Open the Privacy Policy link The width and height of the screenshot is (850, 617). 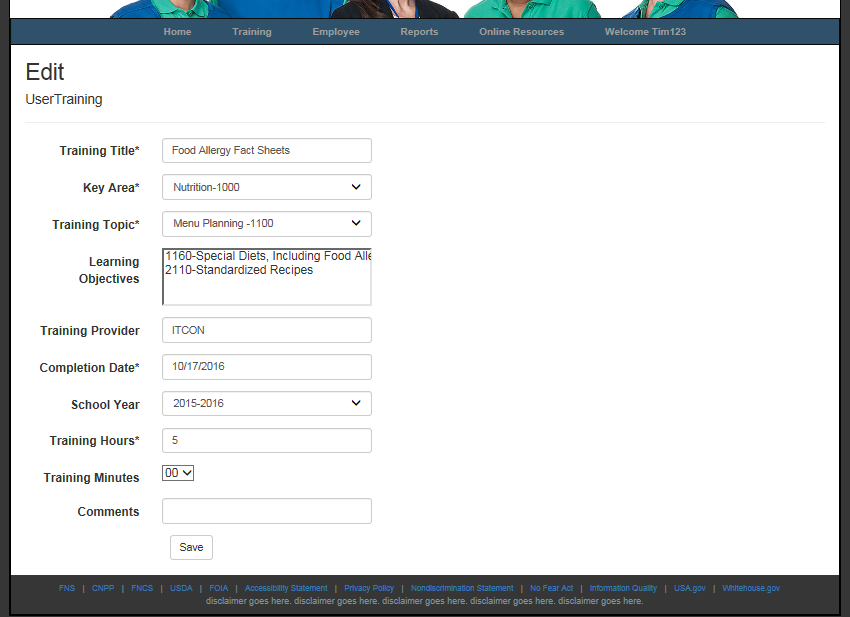coord(369,588)
